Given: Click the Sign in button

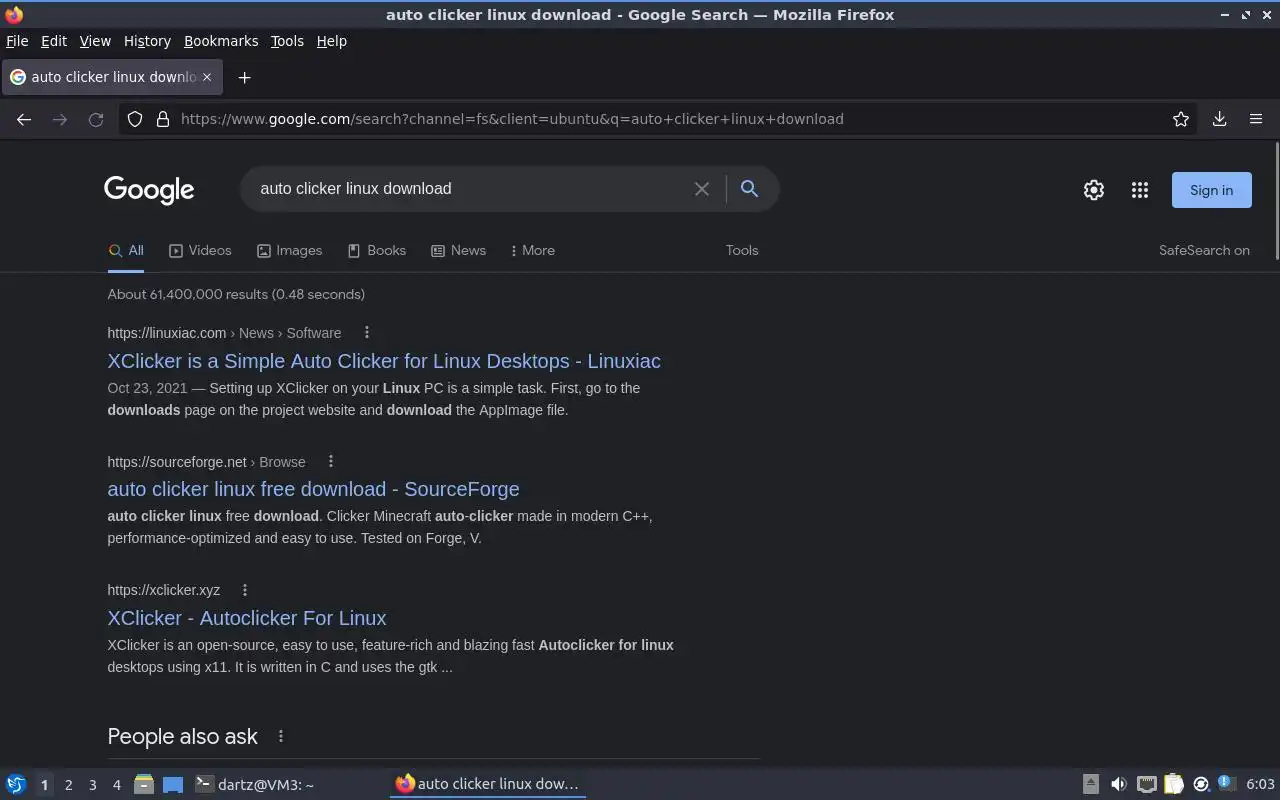Looking at the screenshot, I should click(1211, 190).
